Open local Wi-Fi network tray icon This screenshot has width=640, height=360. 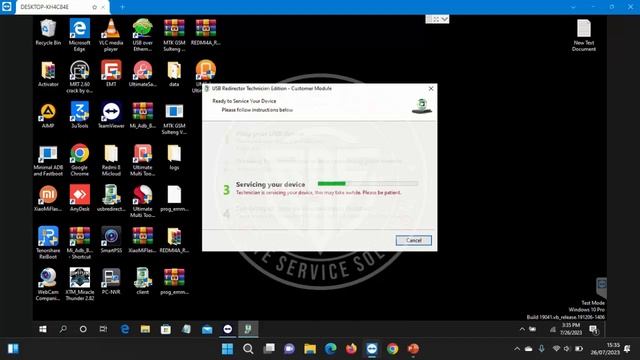556,349
